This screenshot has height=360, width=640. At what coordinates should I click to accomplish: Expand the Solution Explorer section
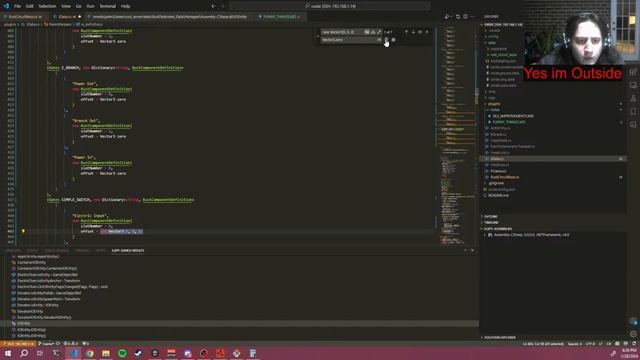tap(499, 337)
